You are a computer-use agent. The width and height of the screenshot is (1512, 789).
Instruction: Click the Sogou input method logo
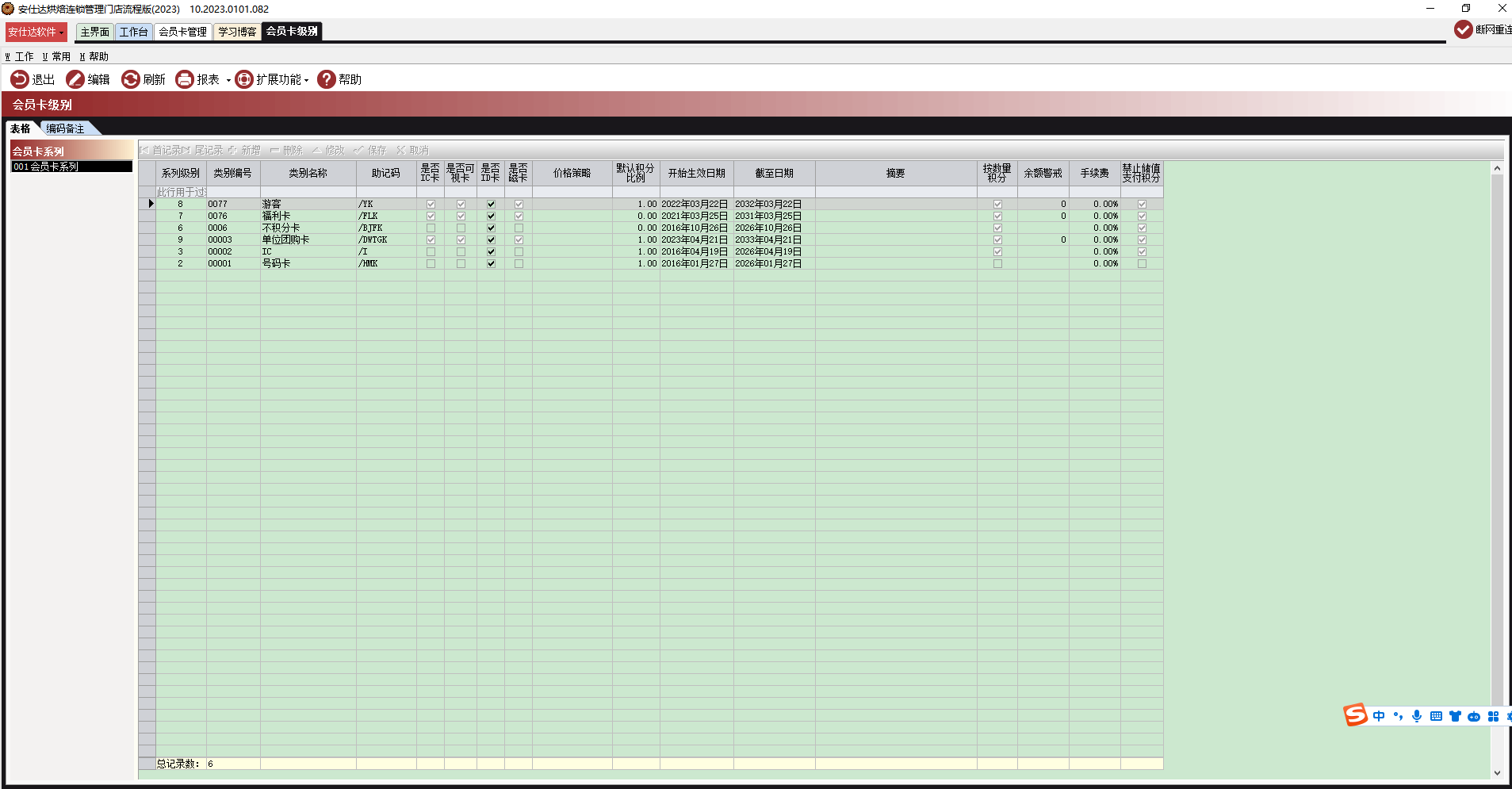1356,714
